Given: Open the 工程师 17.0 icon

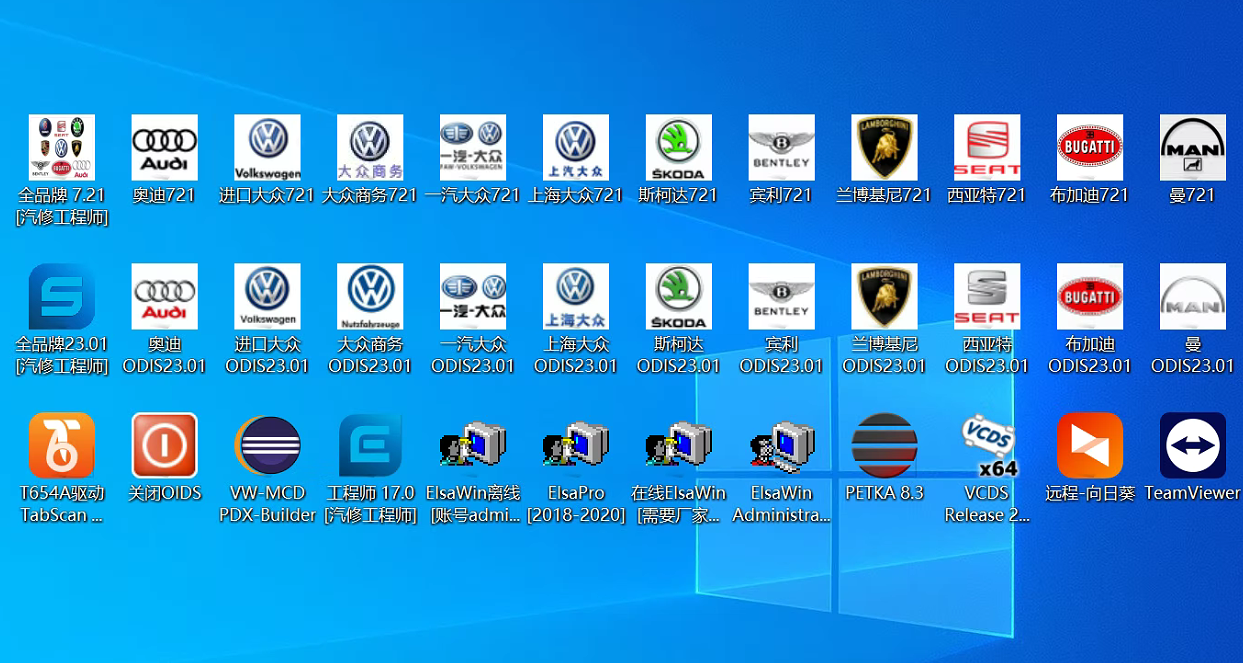Looking at the screenshot, I should coord(370,446).
